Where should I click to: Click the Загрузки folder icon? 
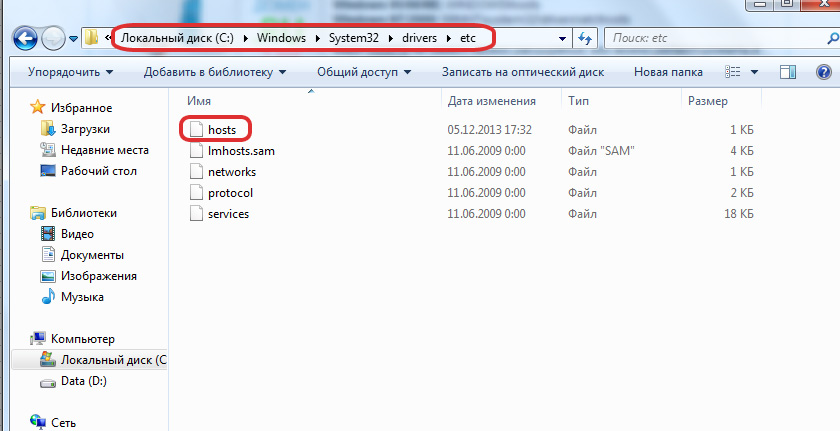48,128
